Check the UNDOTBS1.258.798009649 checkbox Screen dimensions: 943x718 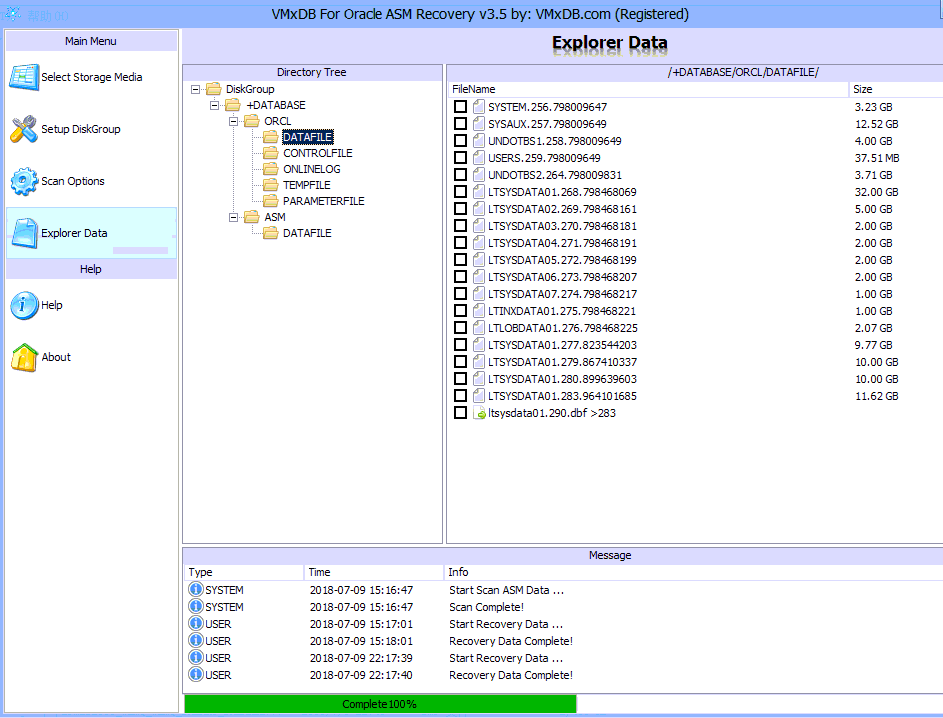pyautogui.click(x=460, y=140)
